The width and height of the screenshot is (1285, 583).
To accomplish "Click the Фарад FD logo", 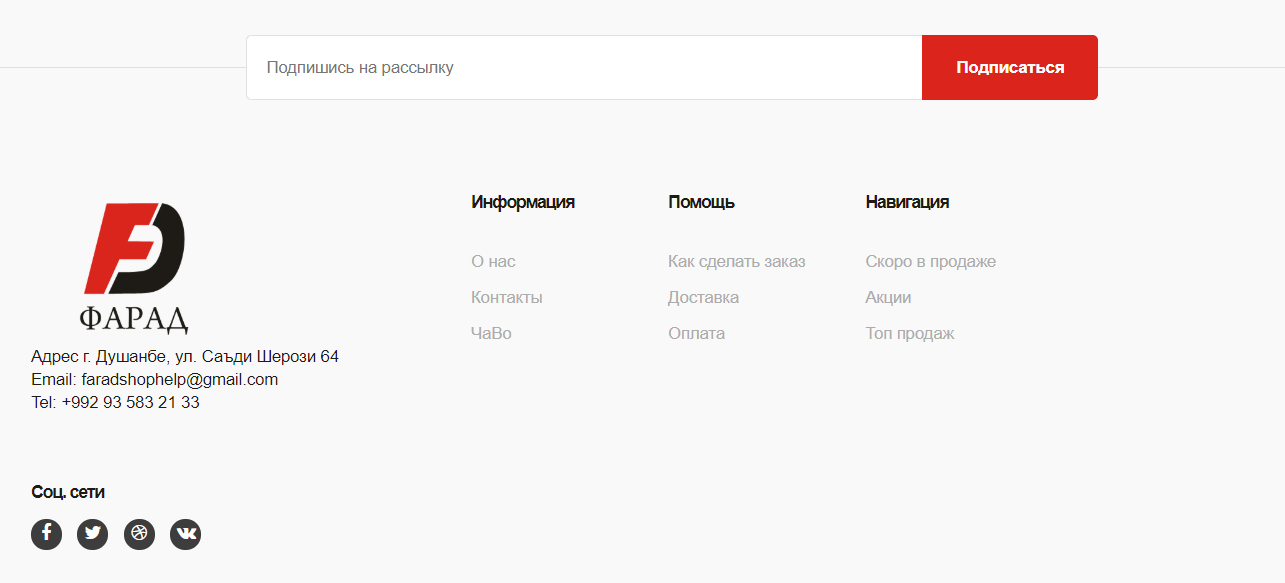I will (134, 267).
